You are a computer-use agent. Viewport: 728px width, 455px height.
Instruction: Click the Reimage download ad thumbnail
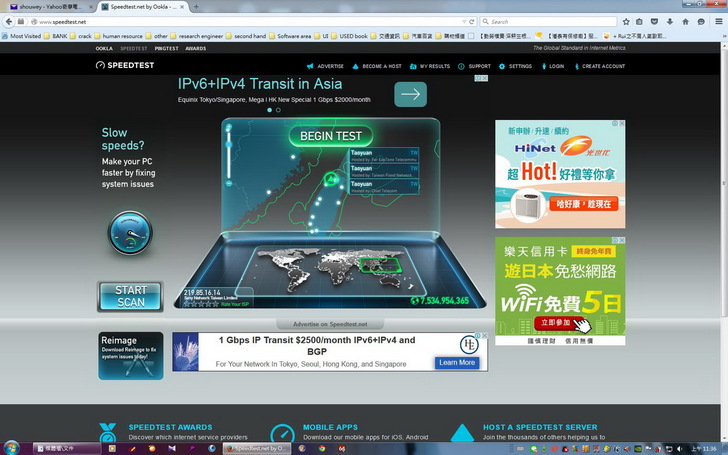click(130, 356)
